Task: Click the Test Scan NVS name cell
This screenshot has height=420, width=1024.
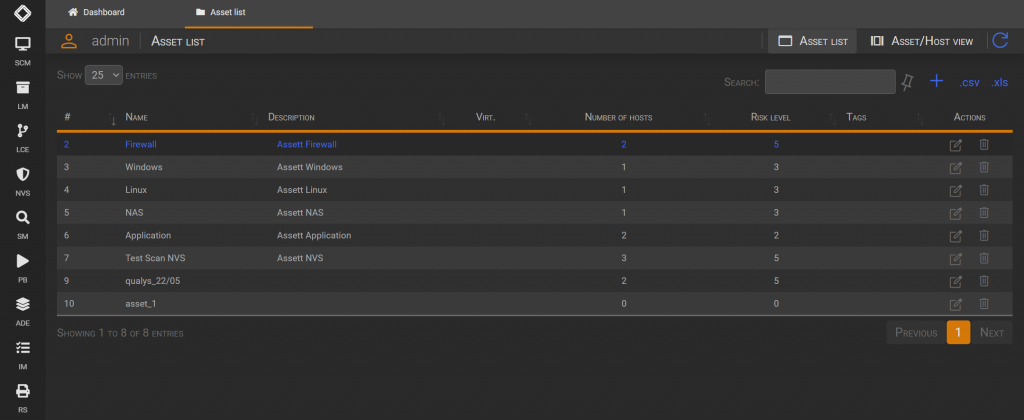Action: [x=155, y=258]
